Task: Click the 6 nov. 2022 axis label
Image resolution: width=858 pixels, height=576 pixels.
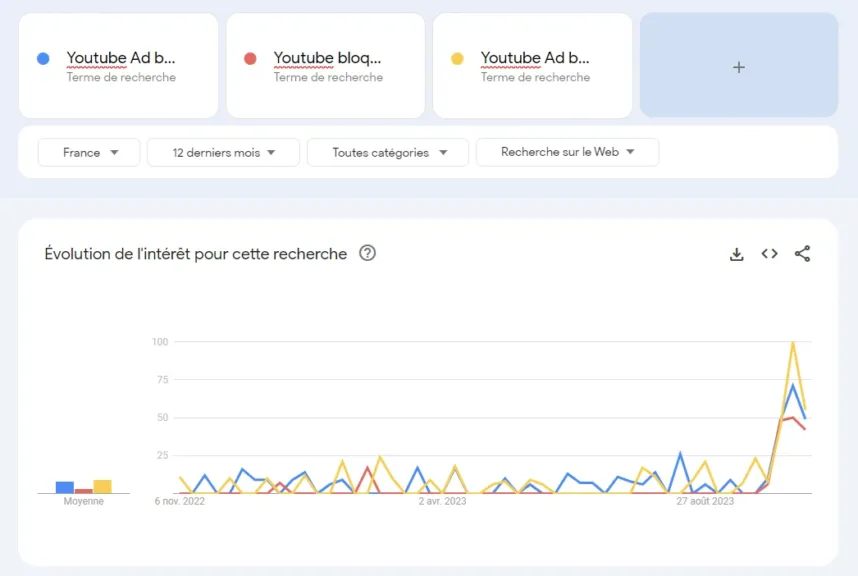Action: (179, 501)
